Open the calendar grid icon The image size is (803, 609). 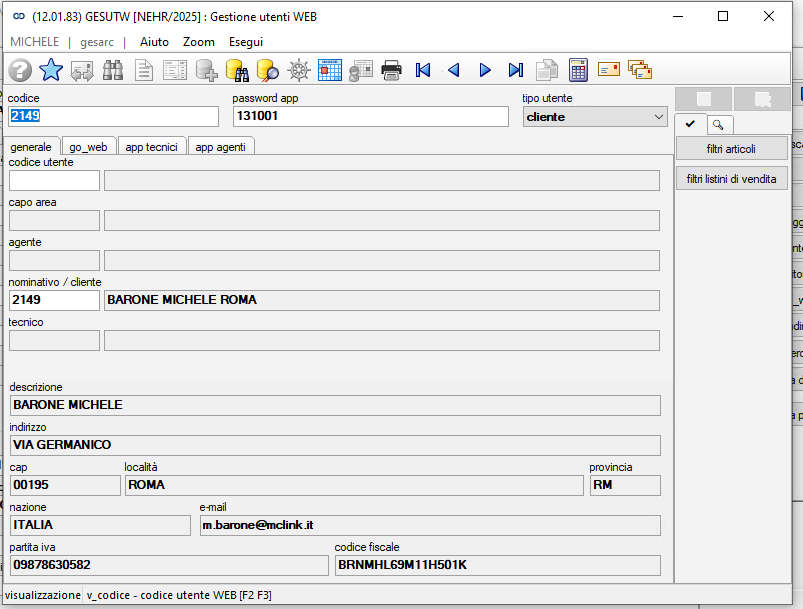coord(330,70)
